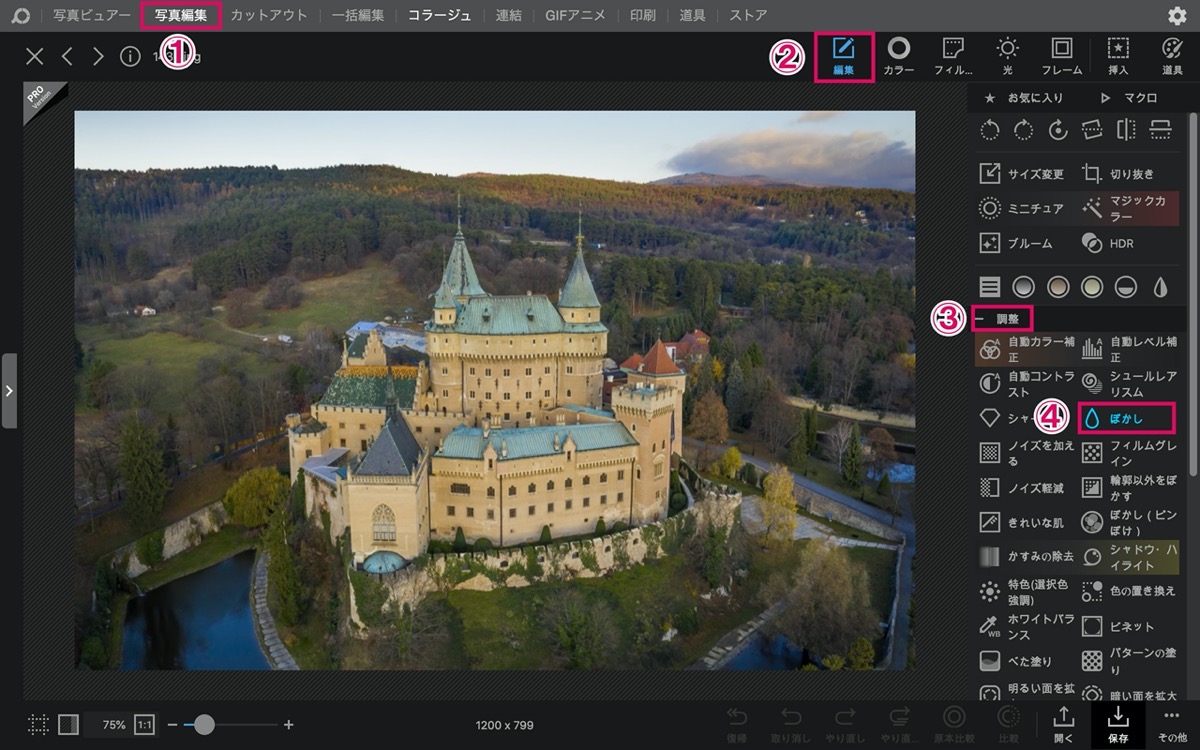Select サイズ変更 (Resize) tool
The image size is (1200, 750).
[x=1022, y=174]
